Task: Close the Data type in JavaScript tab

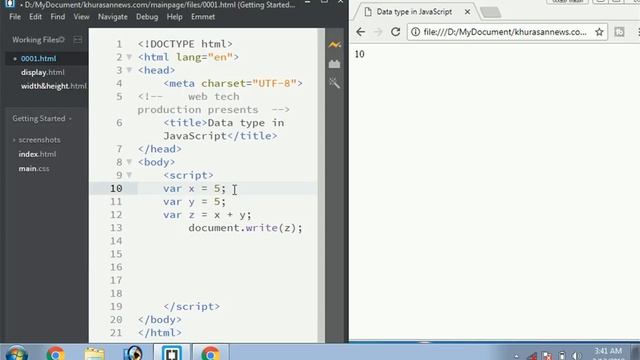Action: [467, 12]
